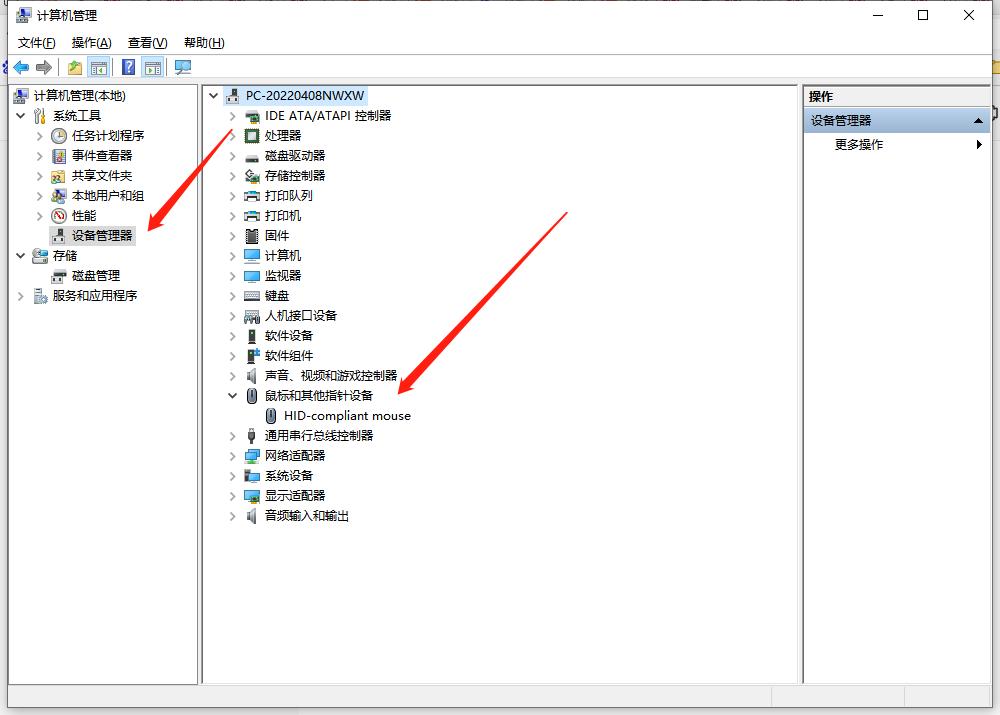
Task: Click the 网络适配器 network icon
Action: point(252,456)
